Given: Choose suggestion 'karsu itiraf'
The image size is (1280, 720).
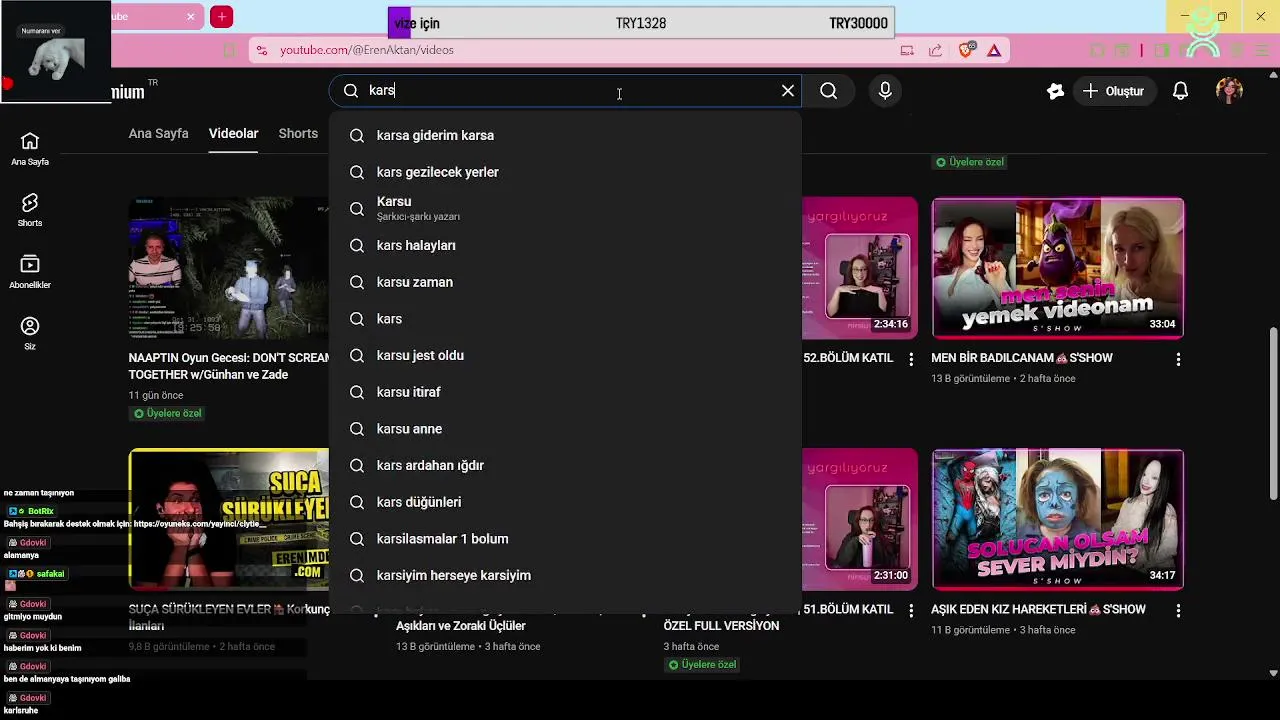Looking at the screenshot, I should pos(565,392).
